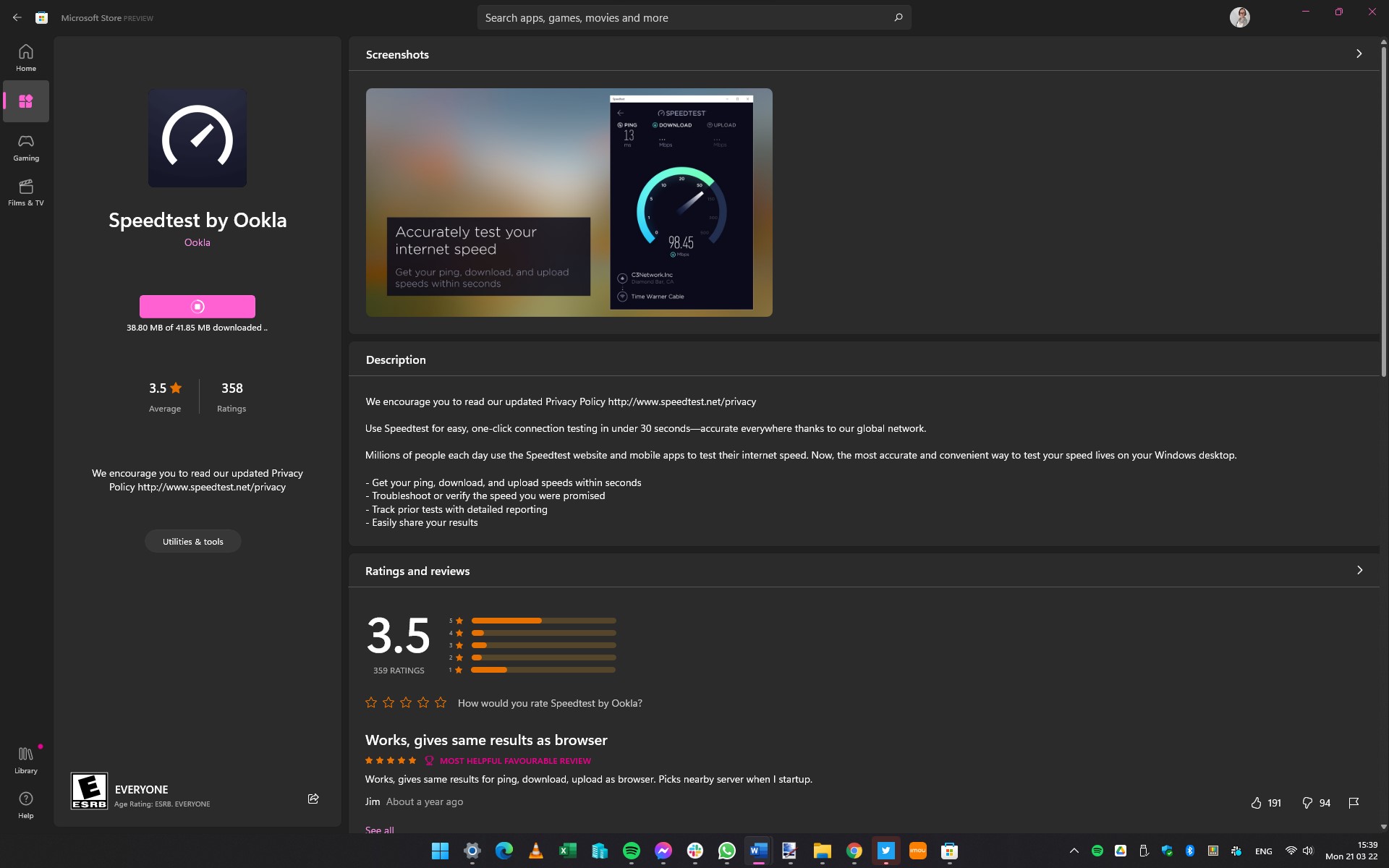
Task: Show hidden system tray icons
Action: (x=1074, y=851)
